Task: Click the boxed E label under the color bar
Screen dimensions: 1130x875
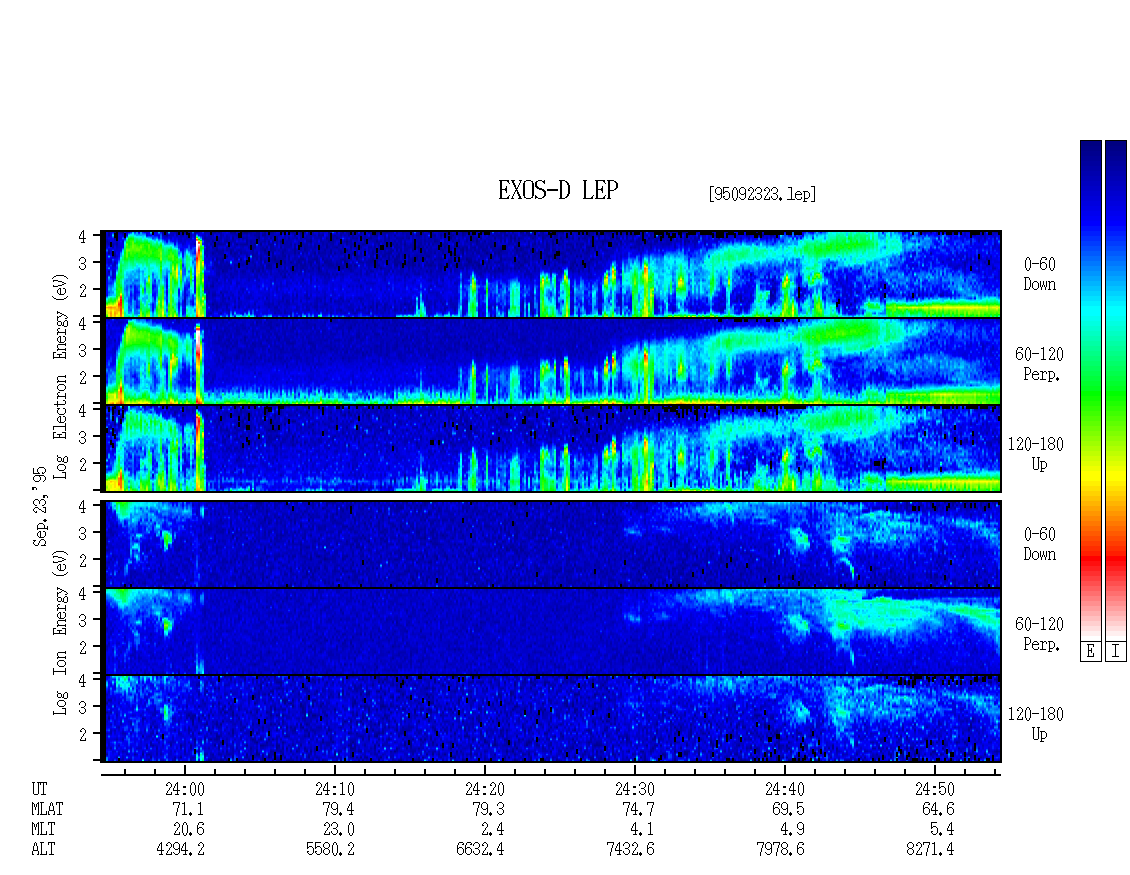Action: [x=1090, y=652]
